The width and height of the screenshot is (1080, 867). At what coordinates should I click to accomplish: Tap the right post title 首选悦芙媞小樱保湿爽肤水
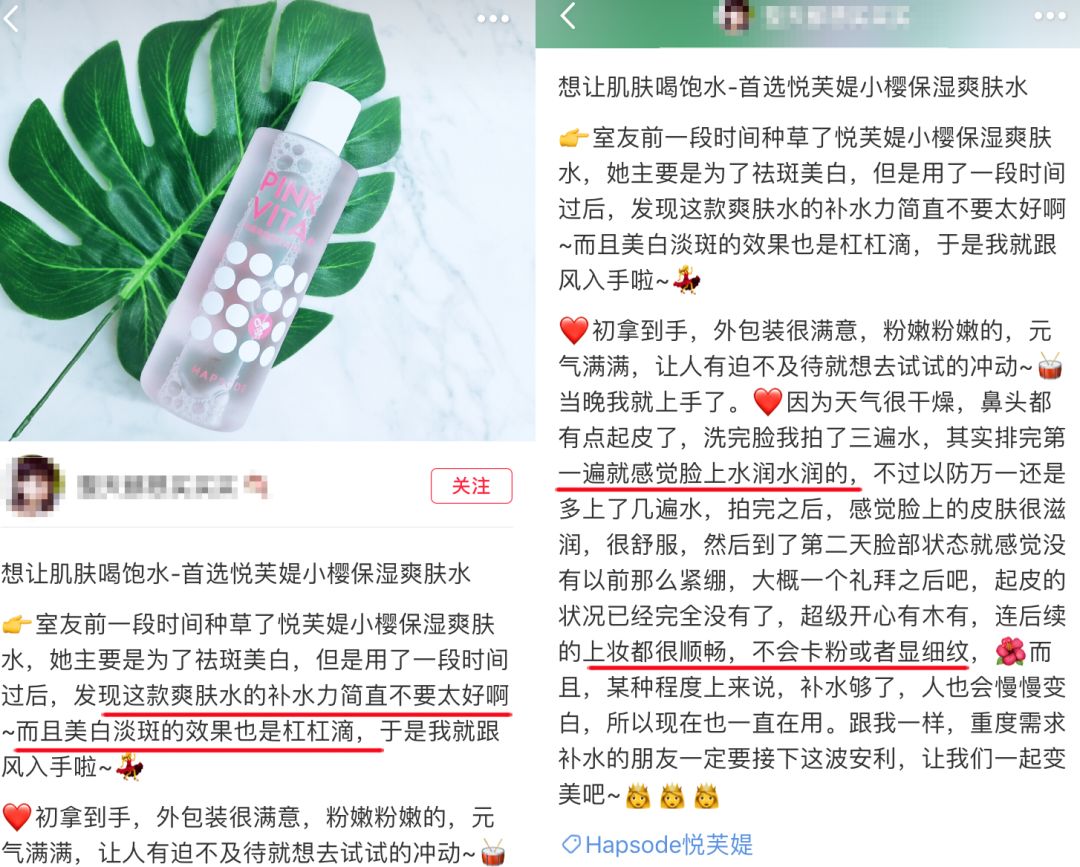[883, 87]
